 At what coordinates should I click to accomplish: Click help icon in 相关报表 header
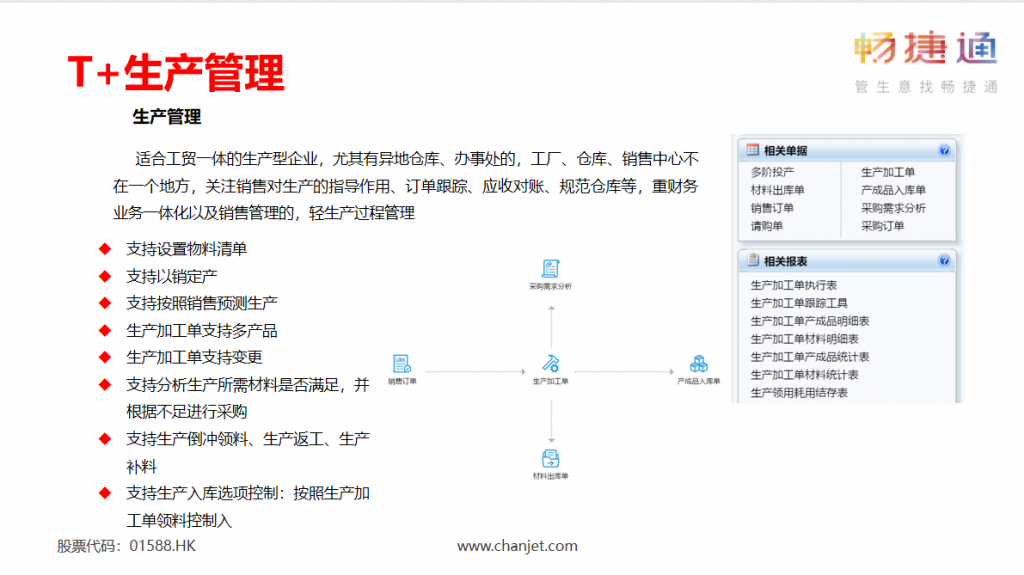click(x=943, y=261)
